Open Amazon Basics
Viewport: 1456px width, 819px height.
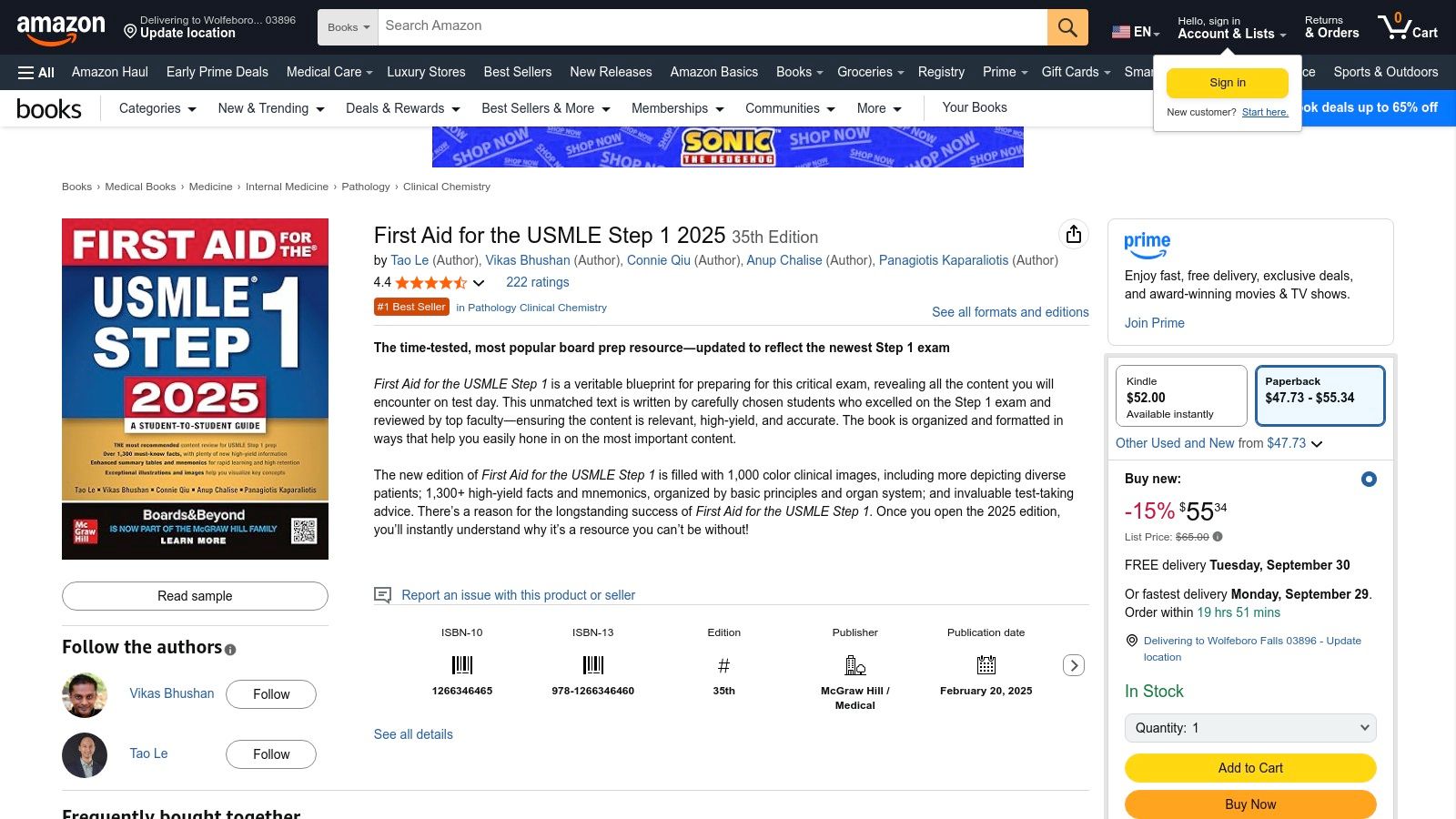[x=714, y=72]
